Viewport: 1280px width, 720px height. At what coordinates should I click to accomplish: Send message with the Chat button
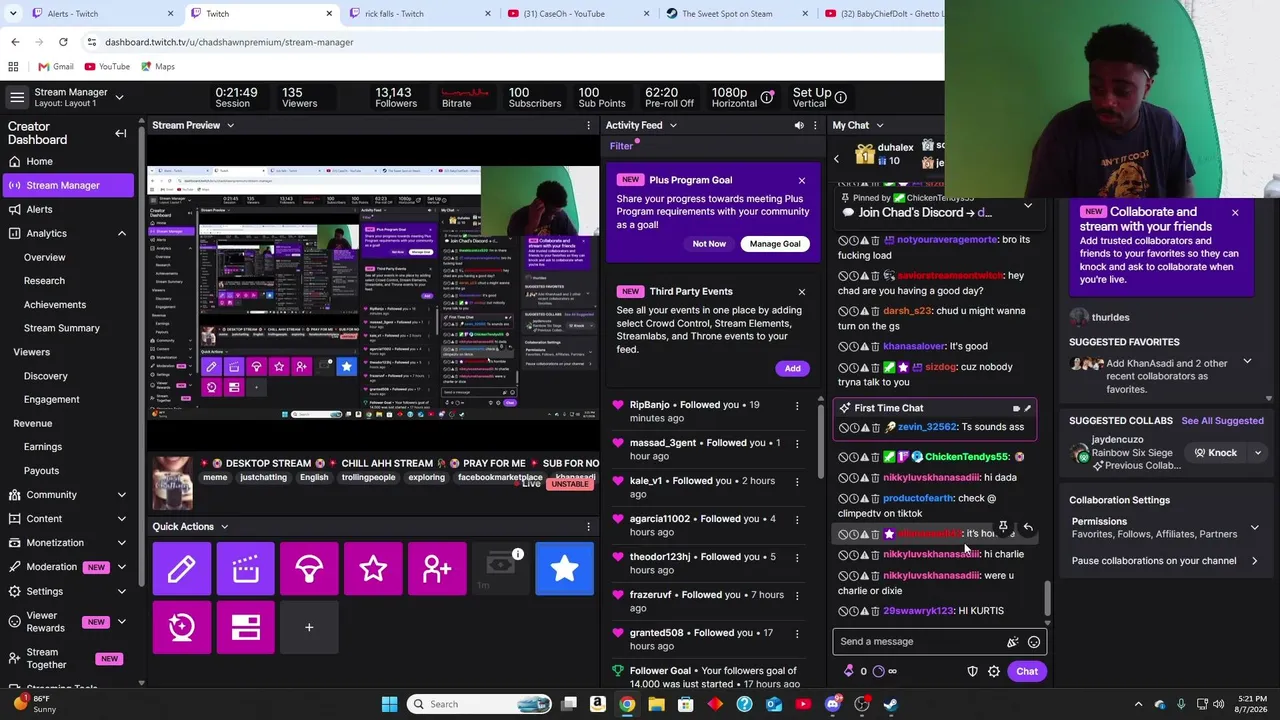[1027, 671]
